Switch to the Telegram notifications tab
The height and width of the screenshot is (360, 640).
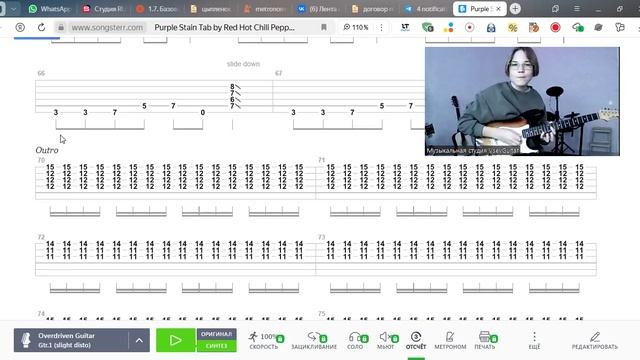(x=425, y=9)
